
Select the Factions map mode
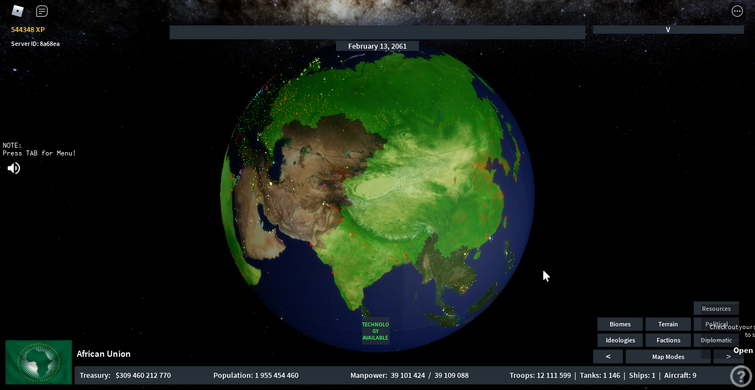(668, 340)
